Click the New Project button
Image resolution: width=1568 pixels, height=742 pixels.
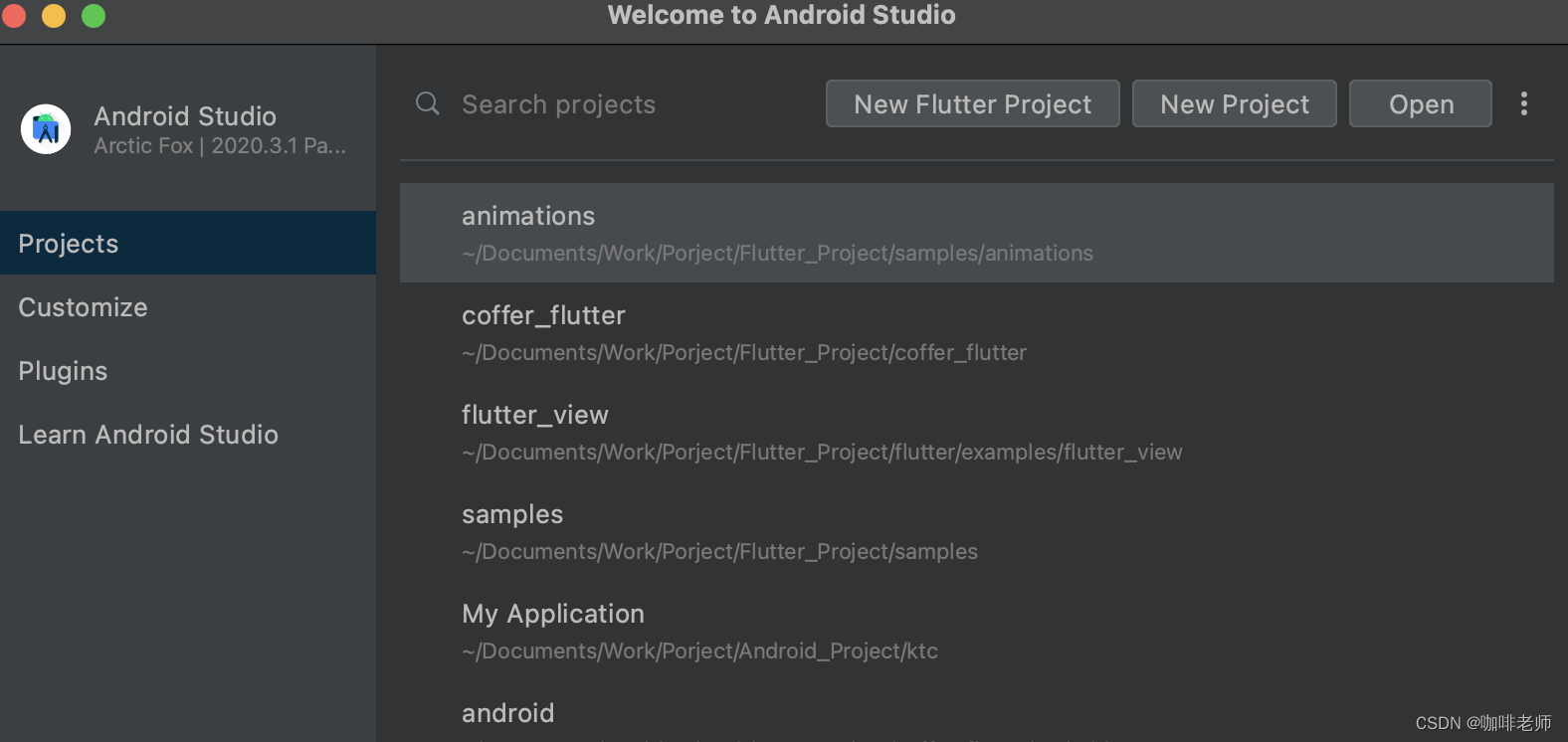1234,103
